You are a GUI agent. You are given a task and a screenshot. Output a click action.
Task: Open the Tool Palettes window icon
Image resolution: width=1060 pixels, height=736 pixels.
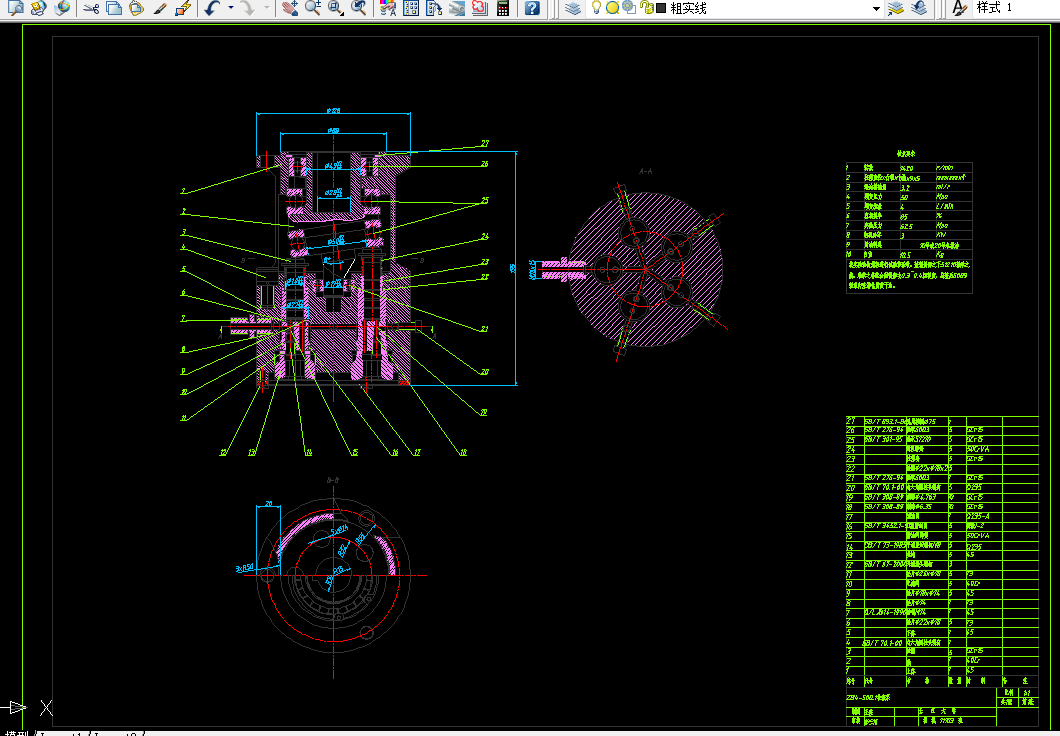point(434,8)
